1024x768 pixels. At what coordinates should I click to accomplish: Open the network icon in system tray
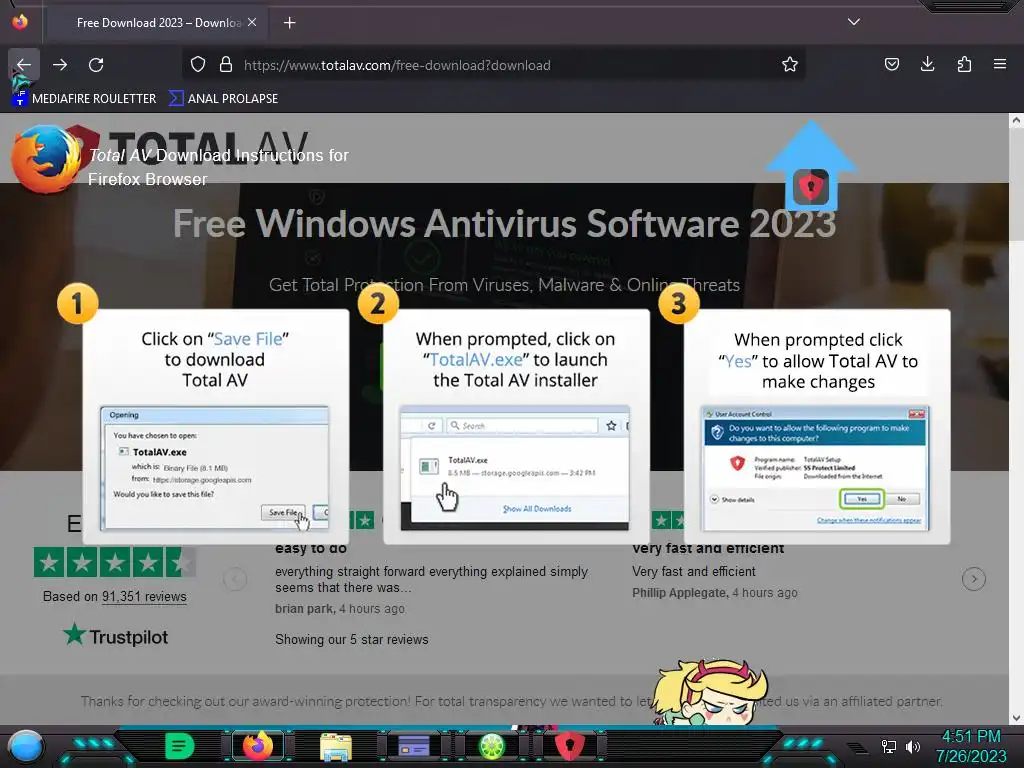888,746
